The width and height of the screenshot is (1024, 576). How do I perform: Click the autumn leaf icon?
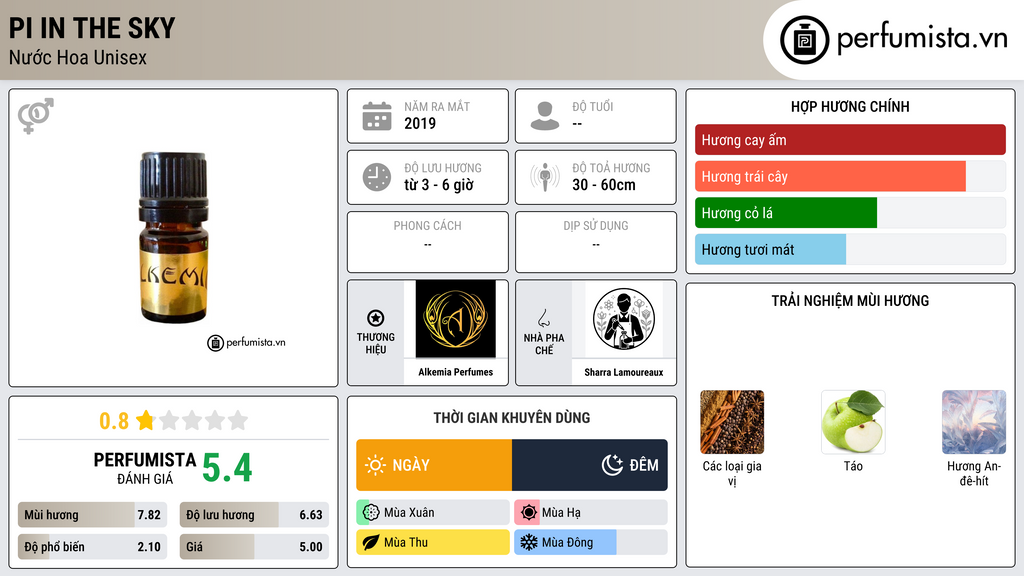click(371, 542)
